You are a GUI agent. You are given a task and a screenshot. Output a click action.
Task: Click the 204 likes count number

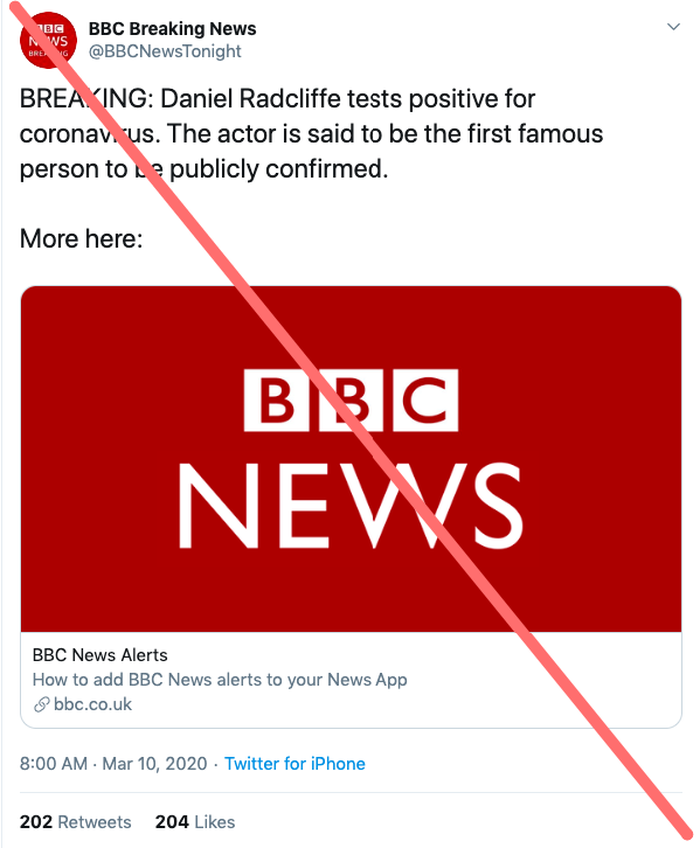tap(172, 822)
